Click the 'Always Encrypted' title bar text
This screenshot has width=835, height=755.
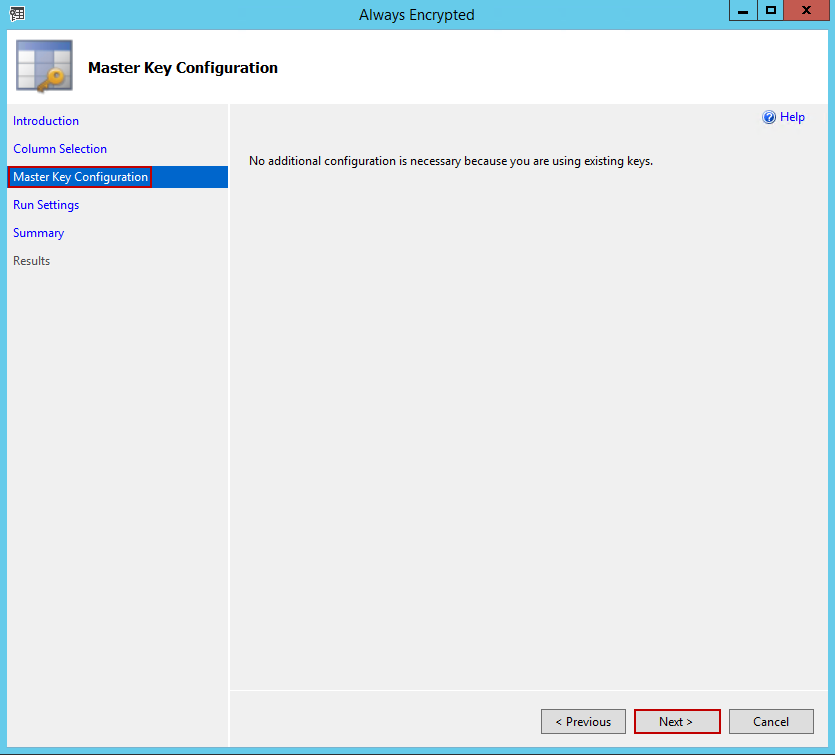point(416,15)
